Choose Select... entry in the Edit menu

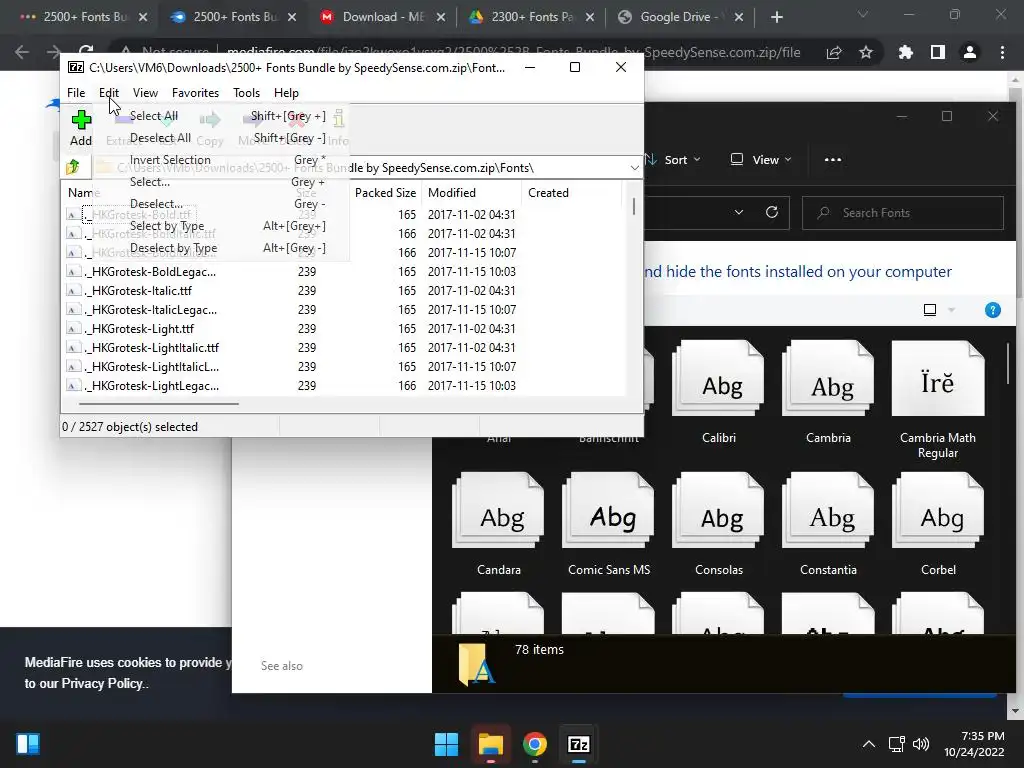(x=221, y=182)
